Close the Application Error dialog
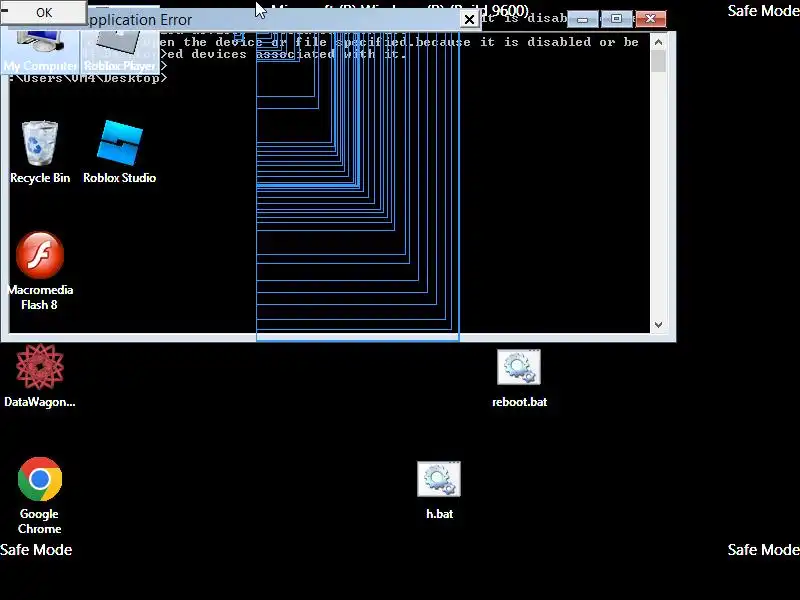 click(x=469, y=19)
